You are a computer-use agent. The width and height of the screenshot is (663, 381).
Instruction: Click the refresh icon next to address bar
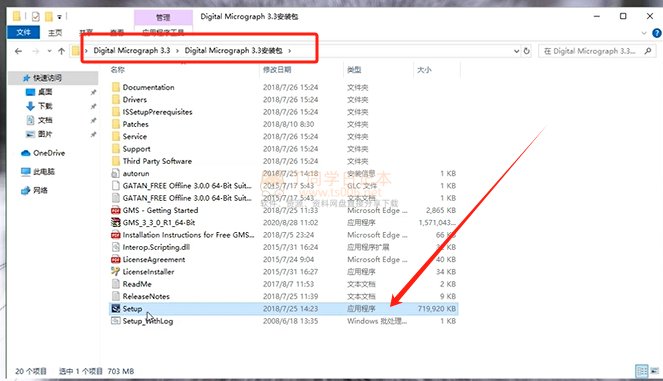pyautogui.click(x=526, y=51)
